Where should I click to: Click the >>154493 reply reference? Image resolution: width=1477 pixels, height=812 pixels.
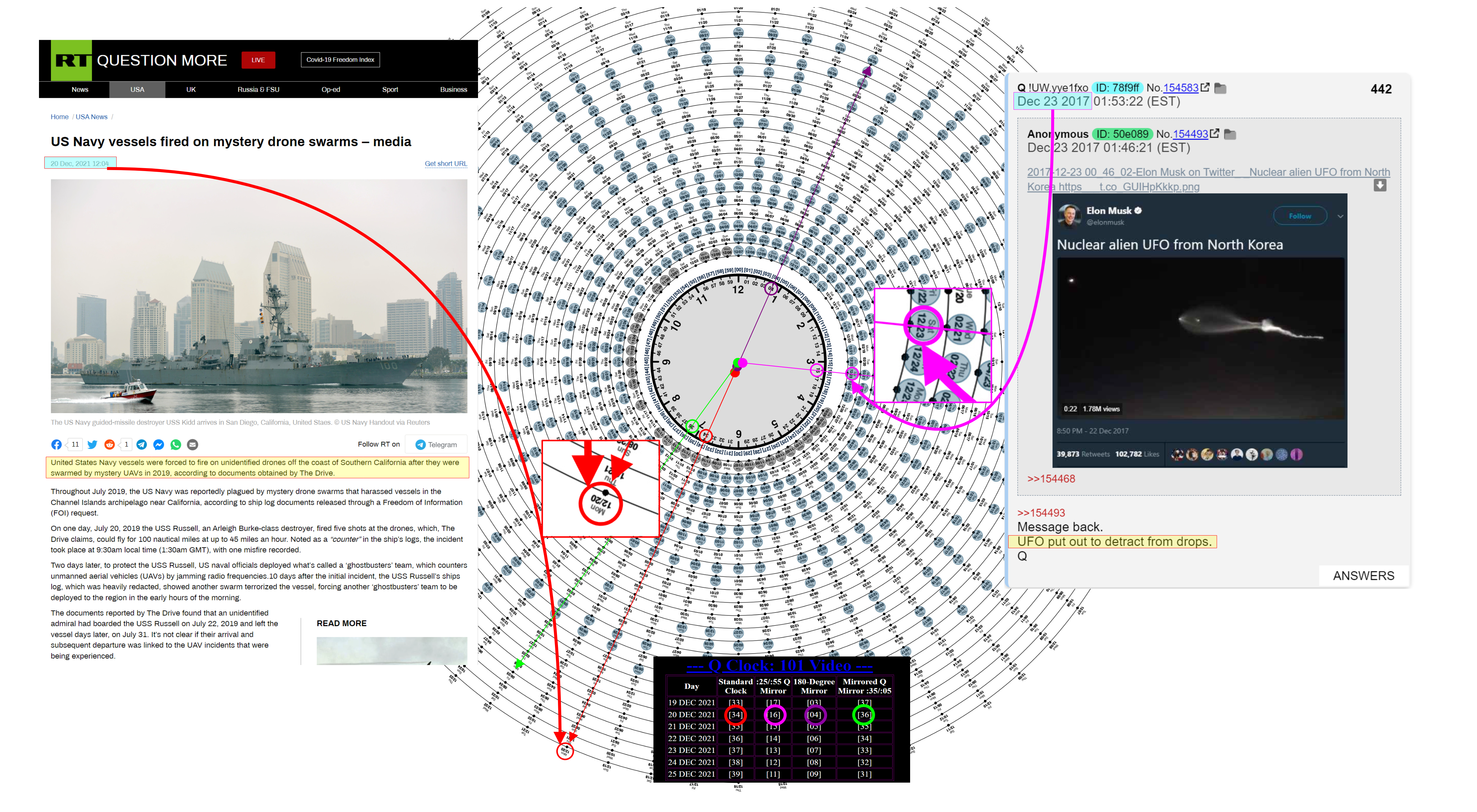1041,513
